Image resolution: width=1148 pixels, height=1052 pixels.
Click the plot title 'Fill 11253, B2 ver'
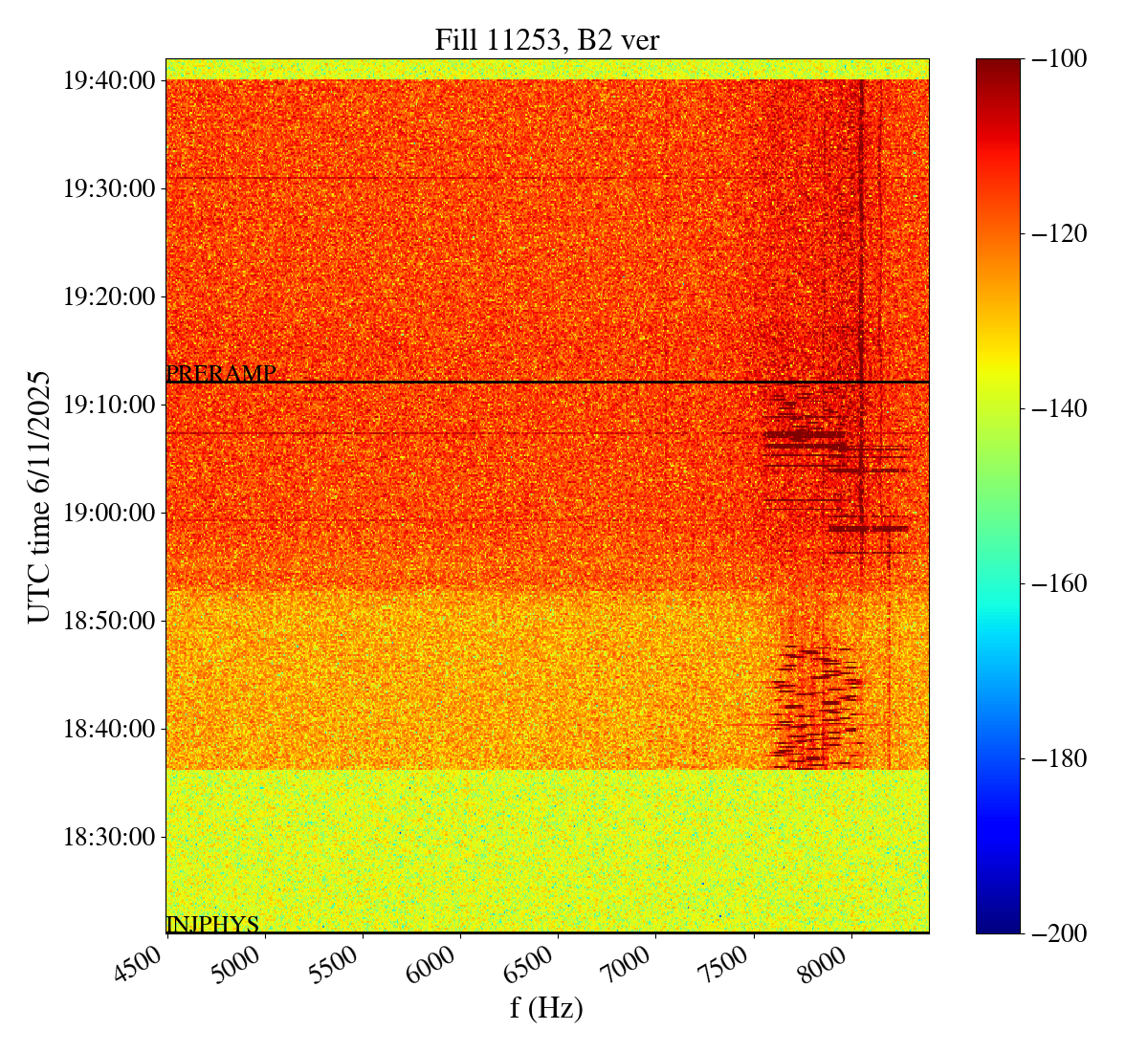[546, 39]
